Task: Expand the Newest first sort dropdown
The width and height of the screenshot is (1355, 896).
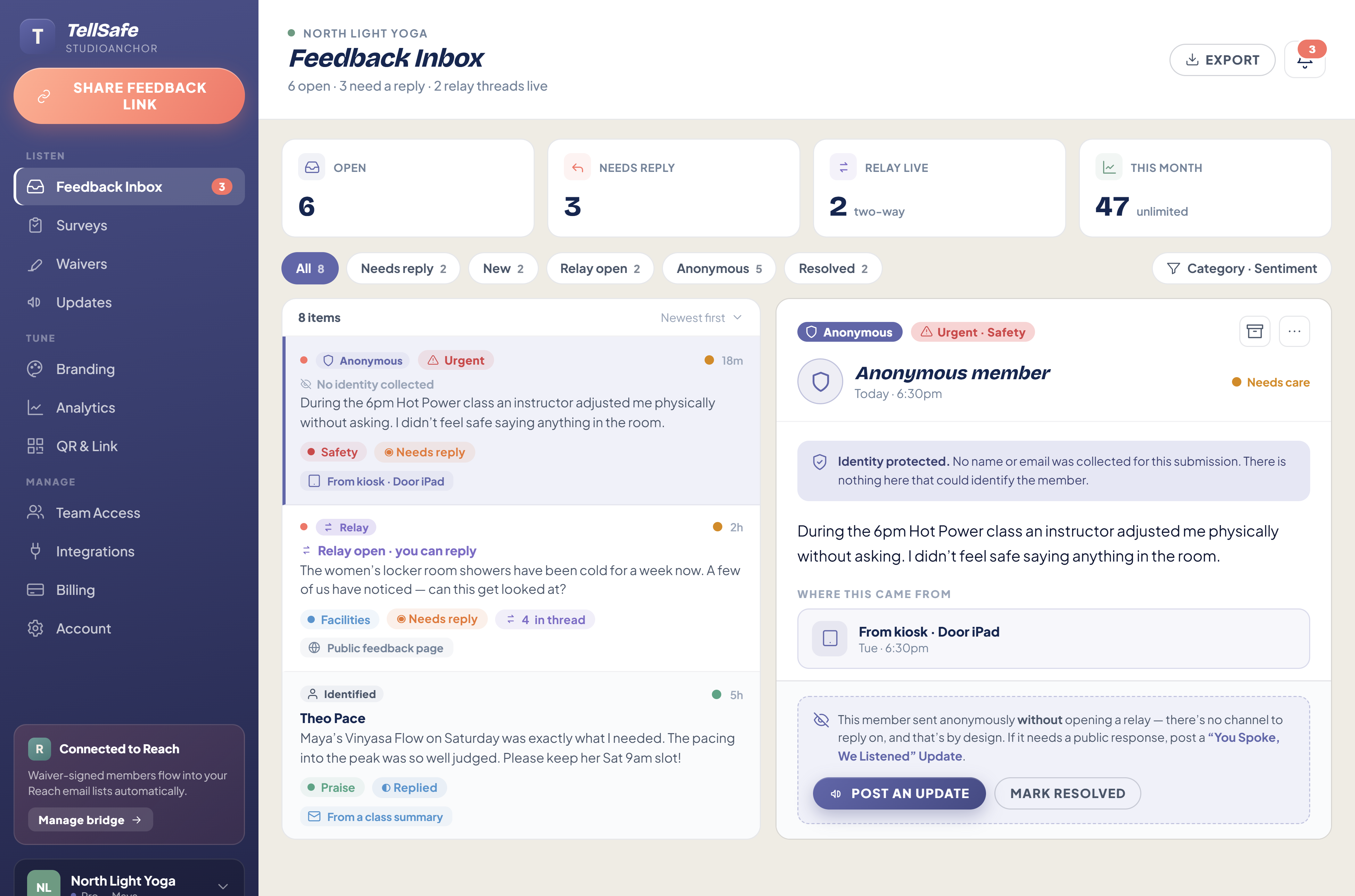Action: pyautogui.click(x=701, y=318)
